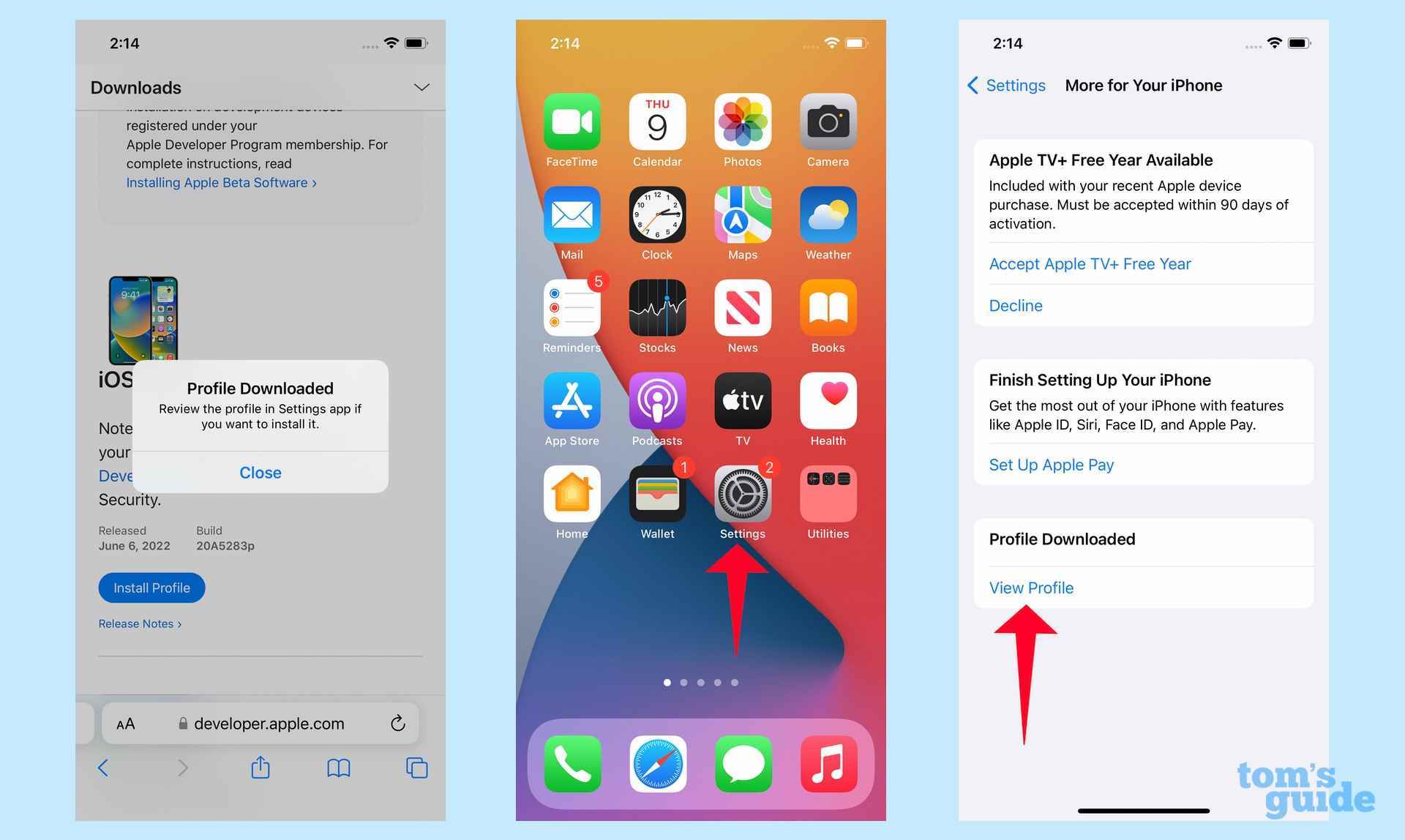The image size is (1405, 840).
Task: Select the developer.apple.com address bar
Action: 261,722
